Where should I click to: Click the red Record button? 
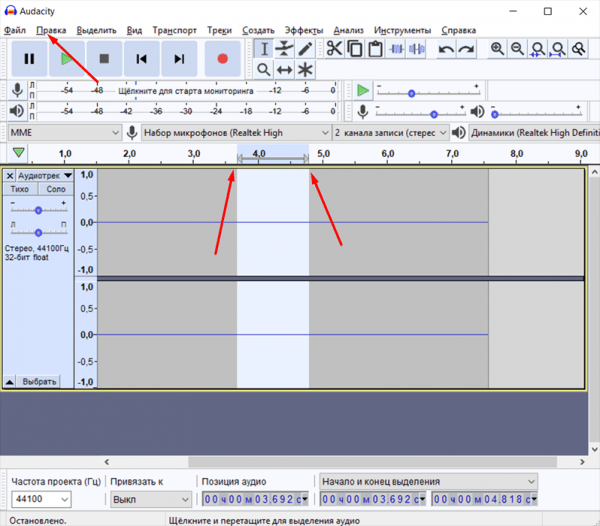coord(223,59)
